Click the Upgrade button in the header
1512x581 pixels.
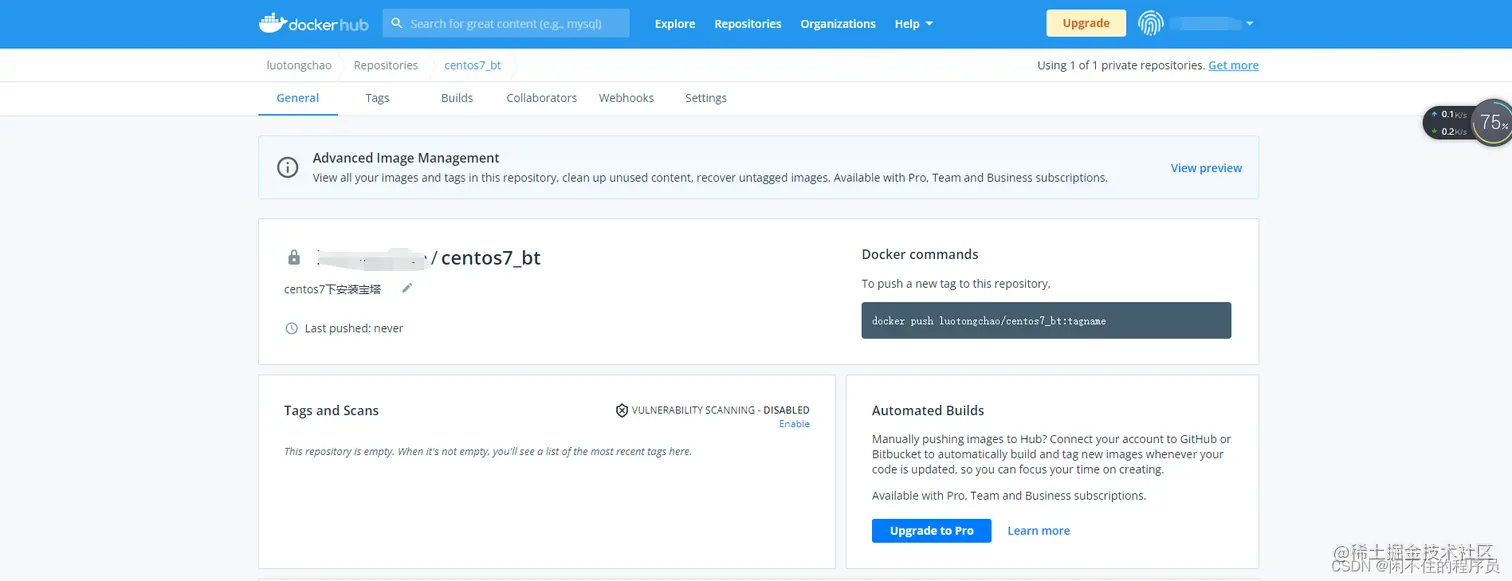click(x=1086, y=23)
